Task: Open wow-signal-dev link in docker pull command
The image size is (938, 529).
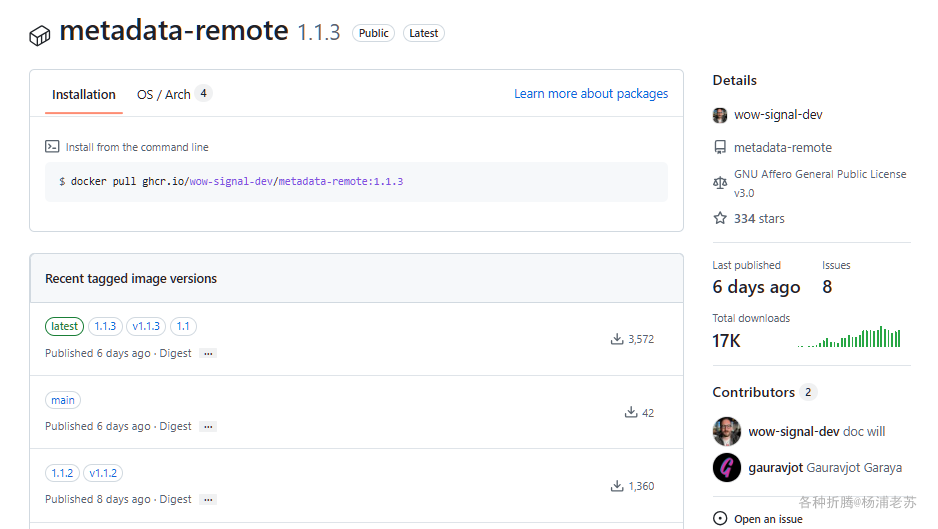Action: [x=231, y=181]
